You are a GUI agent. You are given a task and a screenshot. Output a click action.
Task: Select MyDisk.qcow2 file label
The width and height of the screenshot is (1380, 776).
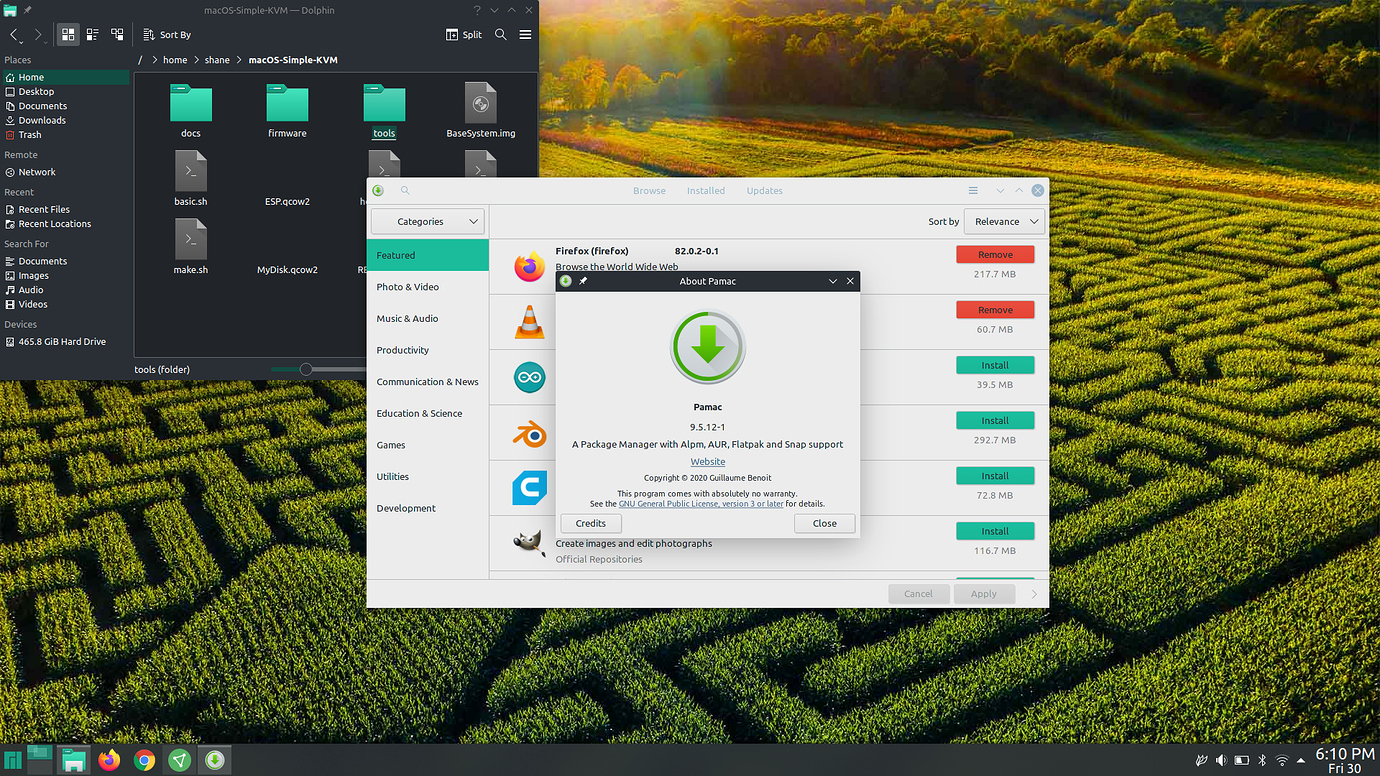click(x=287, y=269)
